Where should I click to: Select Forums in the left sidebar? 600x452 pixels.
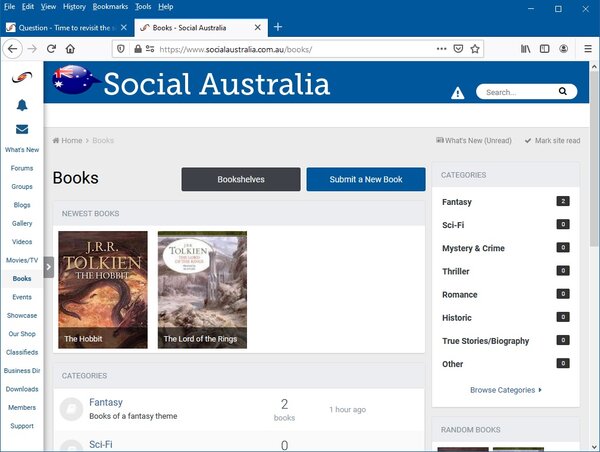(x=22, y=168)
